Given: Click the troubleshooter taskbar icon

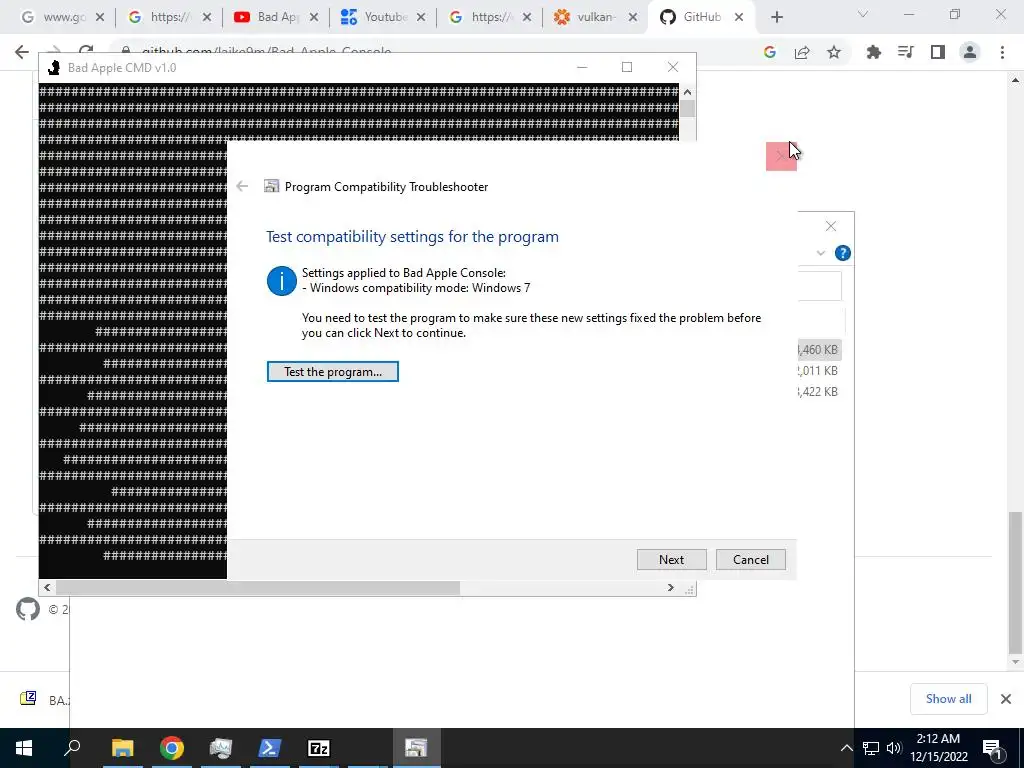Looking at the screenshot, I should pyautogui.click(x=416, y=748).
